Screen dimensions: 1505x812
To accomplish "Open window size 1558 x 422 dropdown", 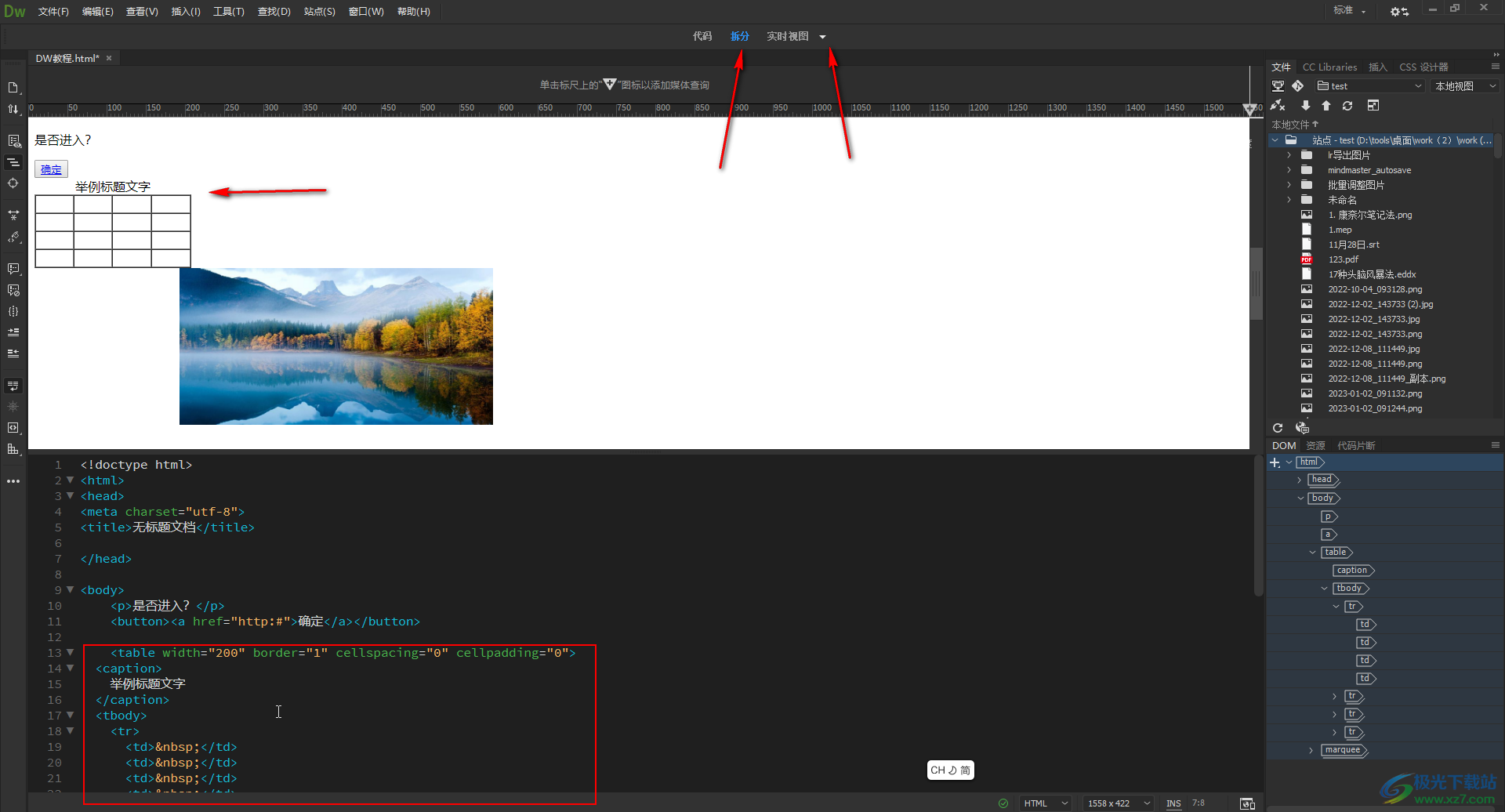I will [1119, 803].
